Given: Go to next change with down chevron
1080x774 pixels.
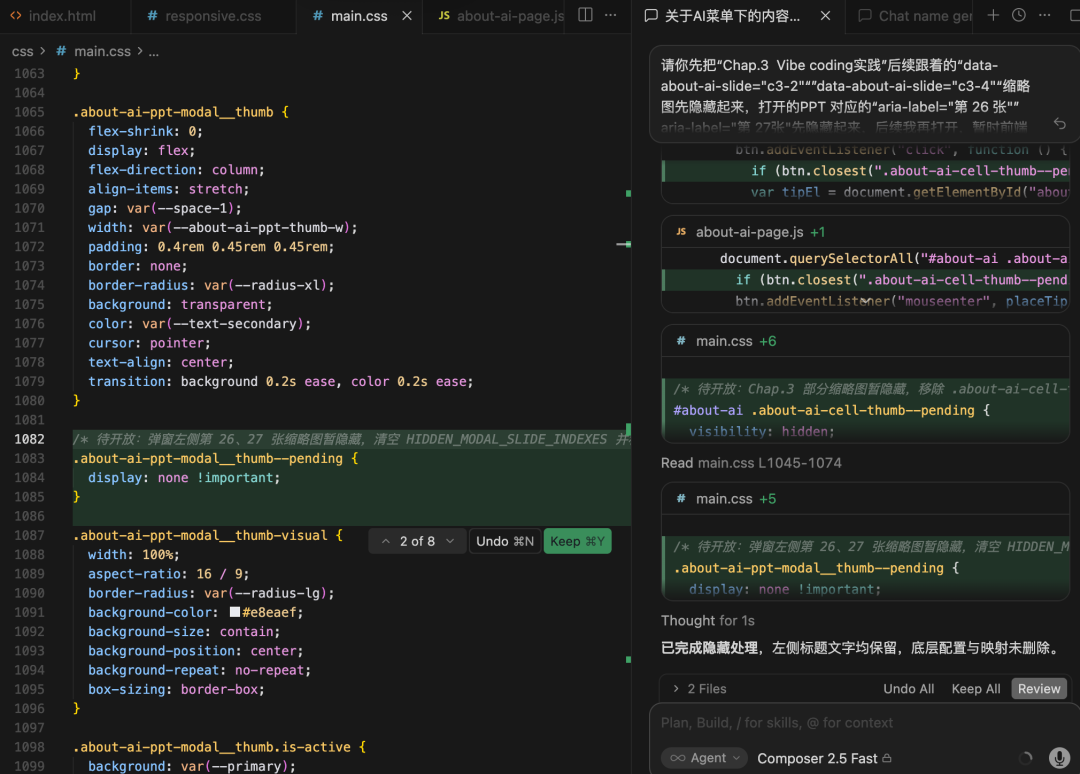Looking at the screenshot, I should 450,541.
